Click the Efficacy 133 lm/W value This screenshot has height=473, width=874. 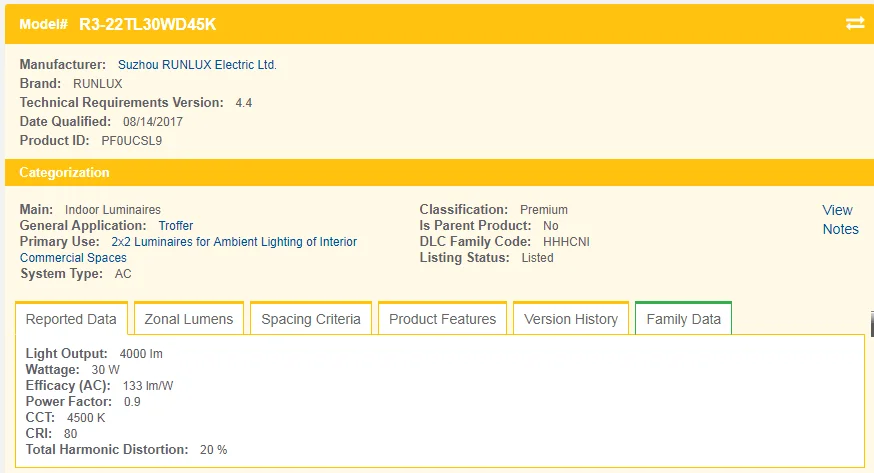[146, 386]
